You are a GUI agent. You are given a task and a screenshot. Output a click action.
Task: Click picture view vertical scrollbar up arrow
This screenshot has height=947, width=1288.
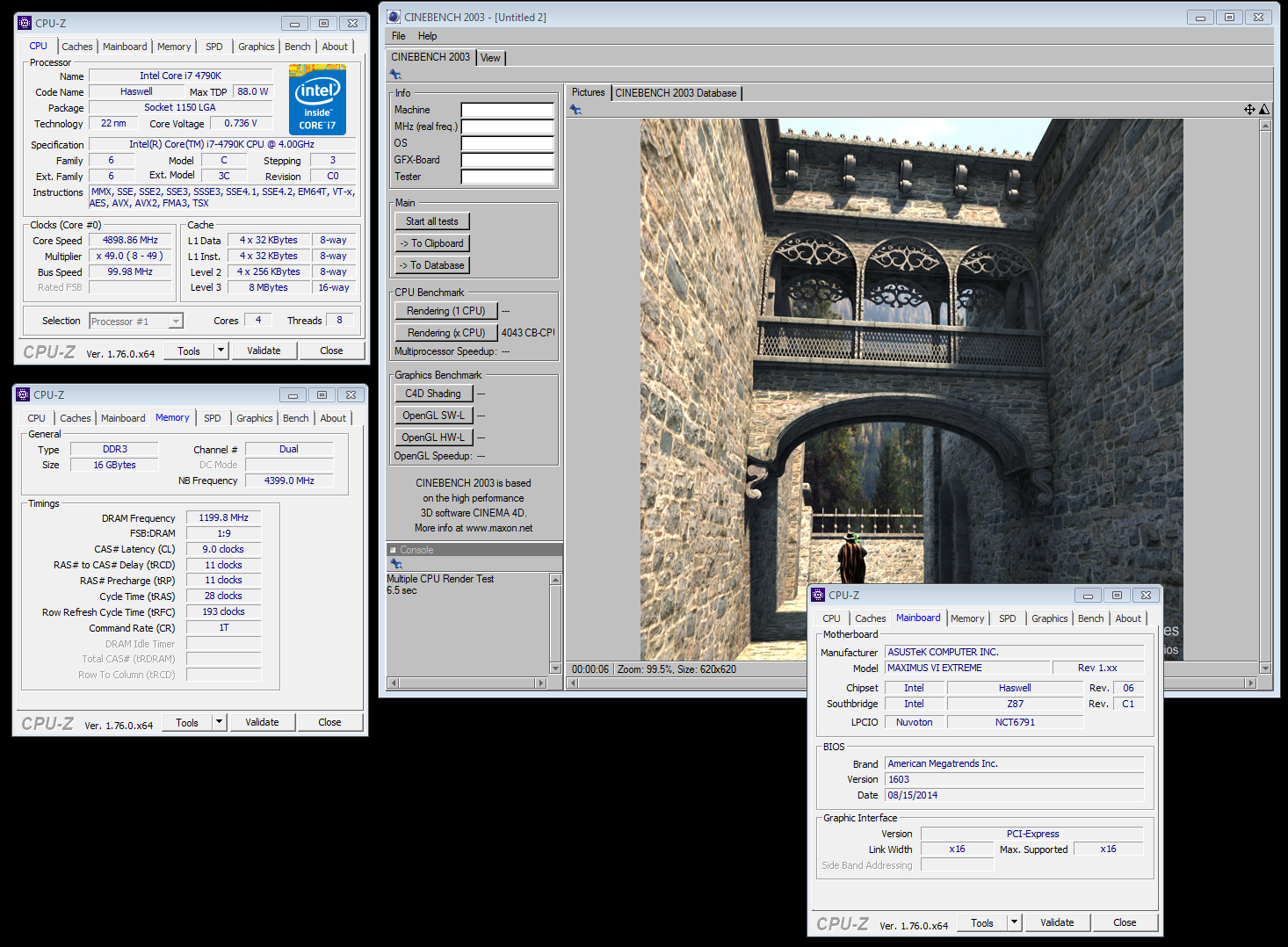pyautogui.click(x=1265, y=126)
